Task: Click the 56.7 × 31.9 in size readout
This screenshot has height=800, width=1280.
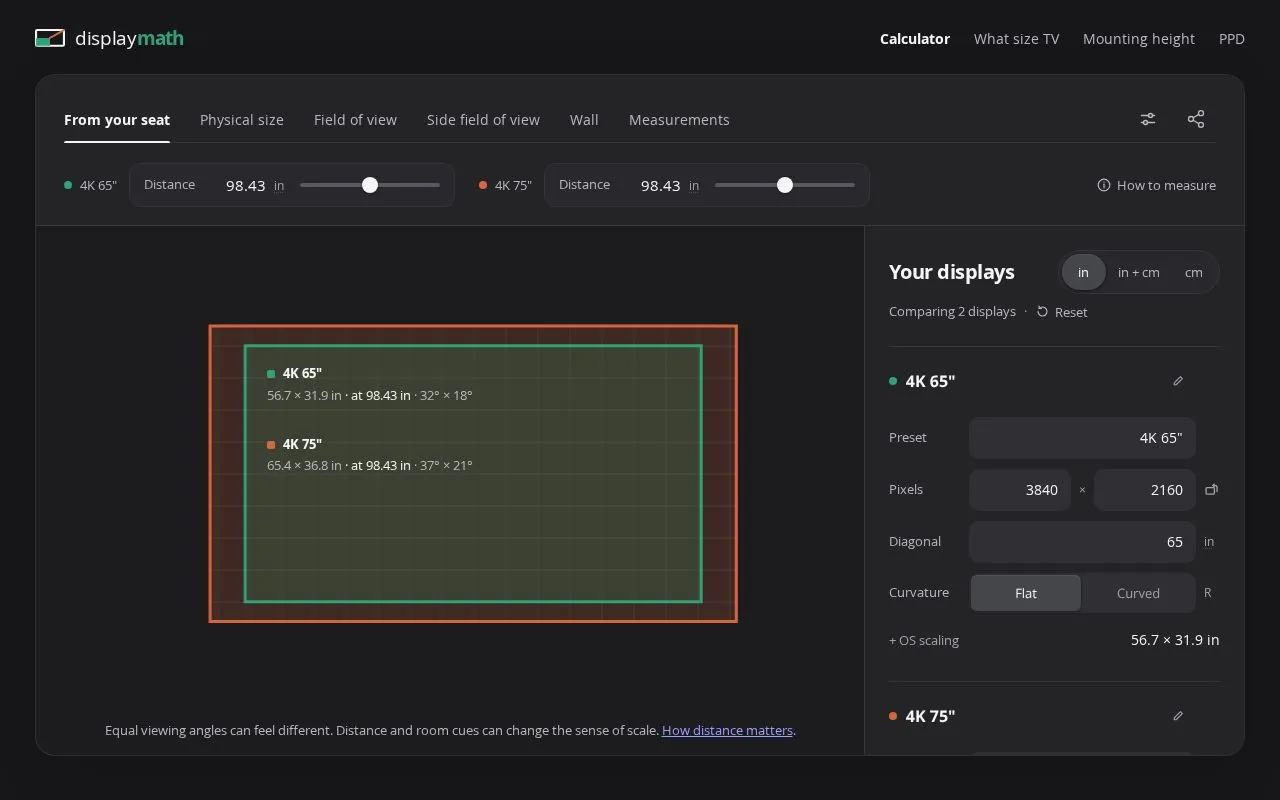Action: [1175, 640]
